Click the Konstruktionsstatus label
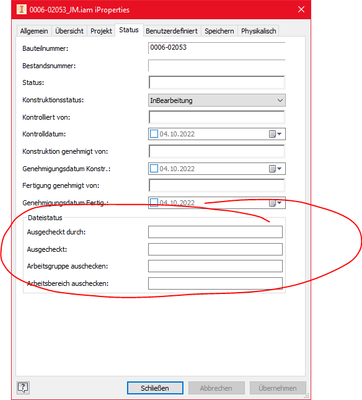This screenshot has height=400, width=362. [53, 100]
